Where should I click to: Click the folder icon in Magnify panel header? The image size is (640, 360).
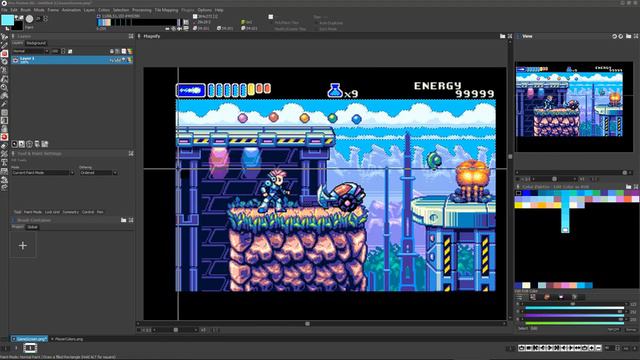coord(502,36)
